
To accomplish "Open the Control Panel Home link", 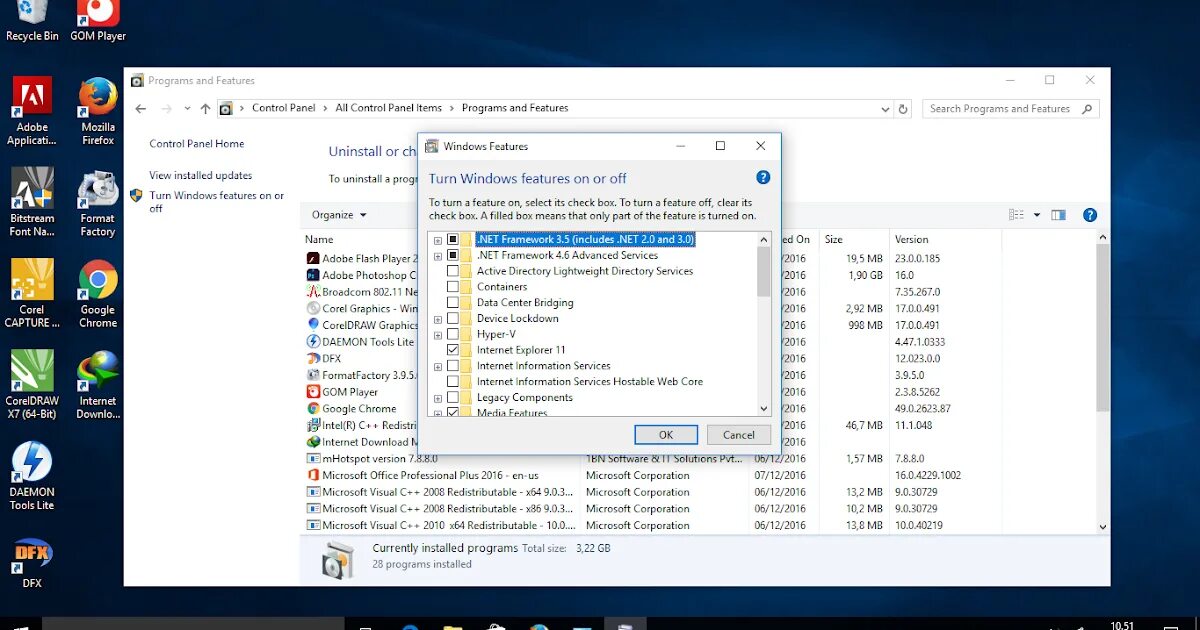I will point(197,144).
